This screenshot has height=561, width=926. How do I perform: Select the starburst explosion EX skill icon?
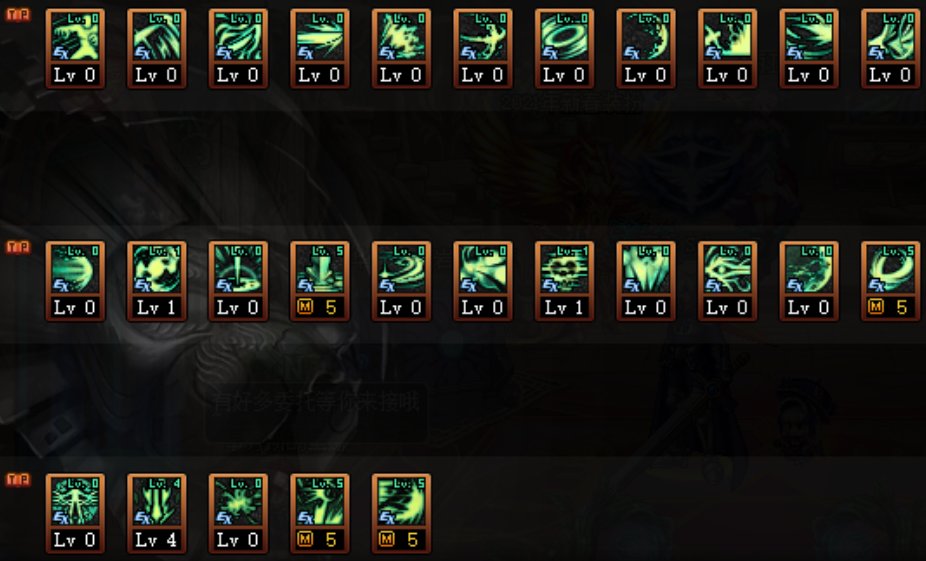coord(238,503)
